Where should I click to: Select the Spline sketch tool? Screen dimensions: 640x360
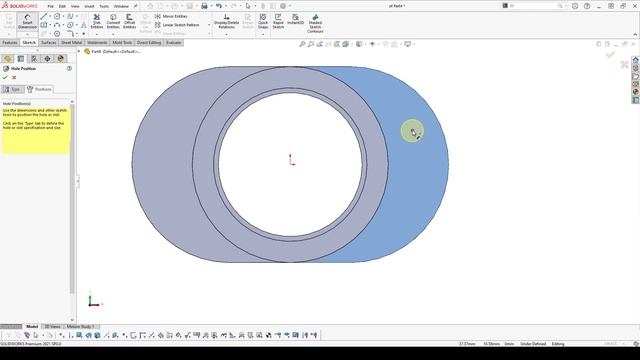[70, 16]
